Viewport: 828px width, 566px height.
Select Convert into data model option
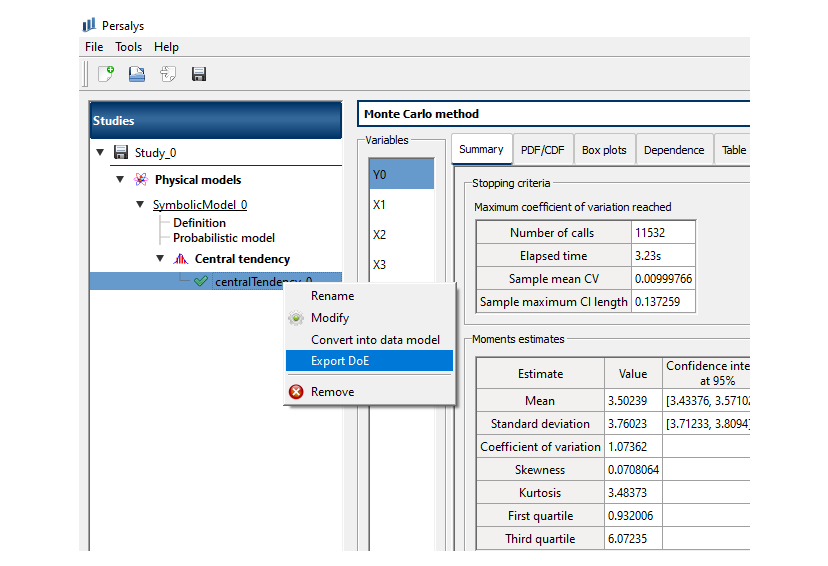point(375,340)
